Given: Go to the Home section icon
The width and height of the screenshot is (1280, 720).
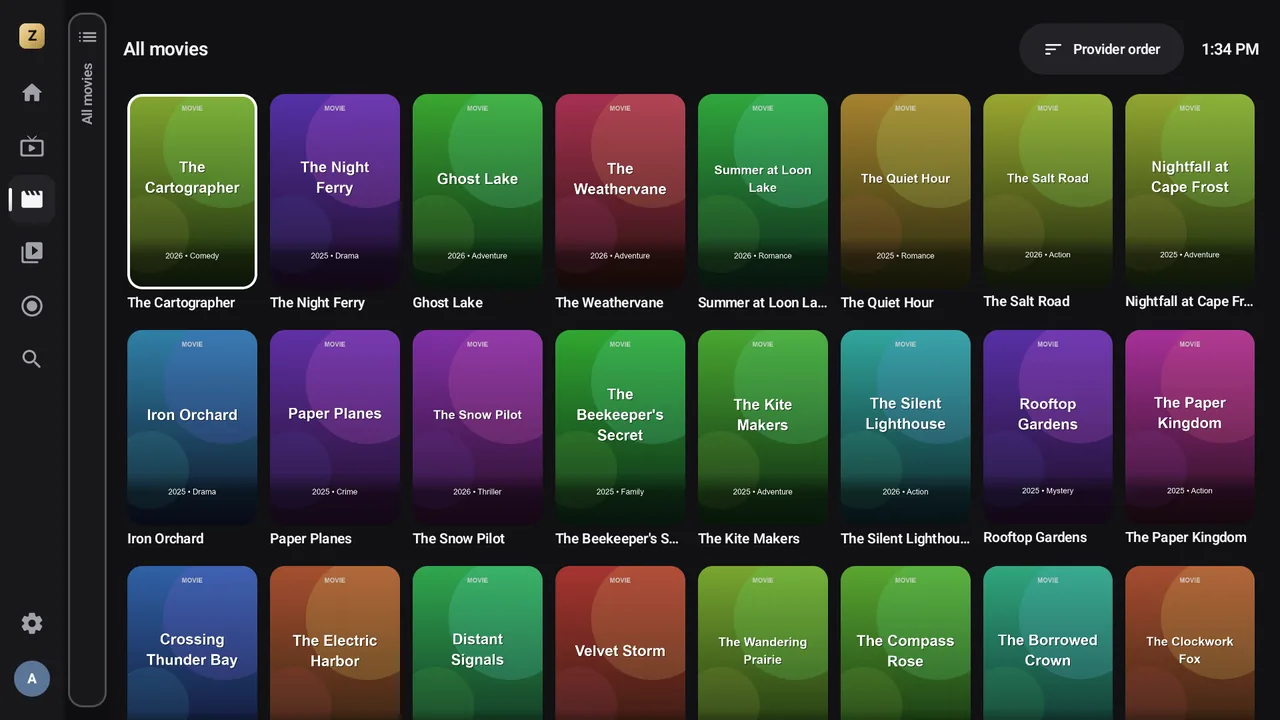Looking at the screenshot, I should pos(32,93).
